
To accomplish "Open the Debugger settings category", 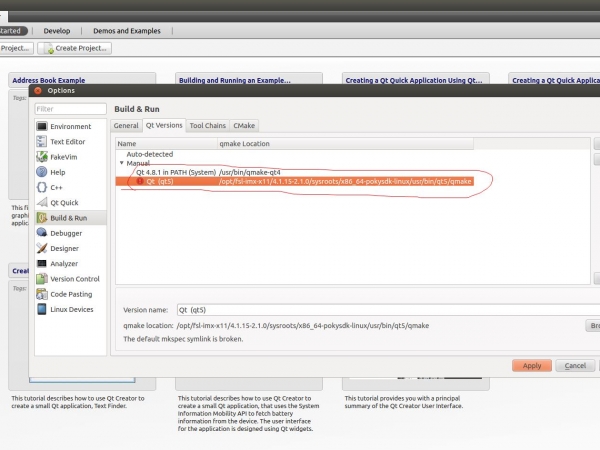I will pos(66,233).
